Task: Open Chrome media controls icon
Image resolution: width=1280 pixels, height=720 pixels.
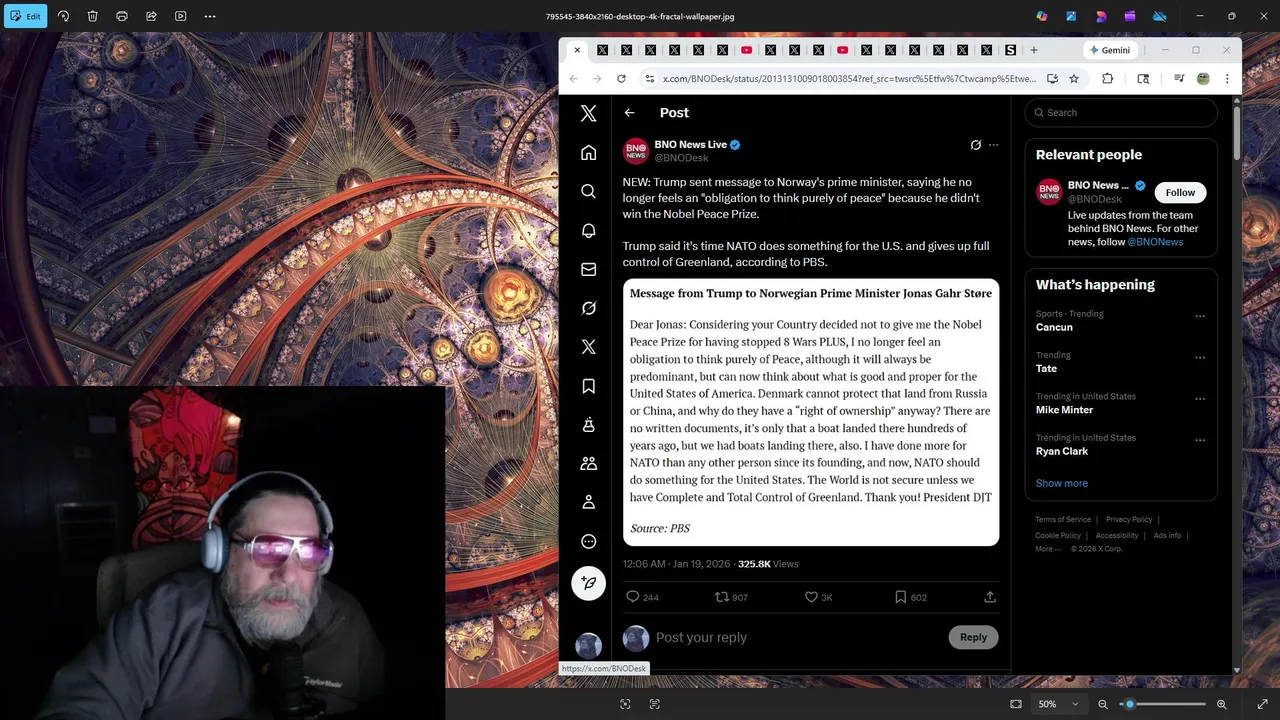Action: tap(1179, 79)
